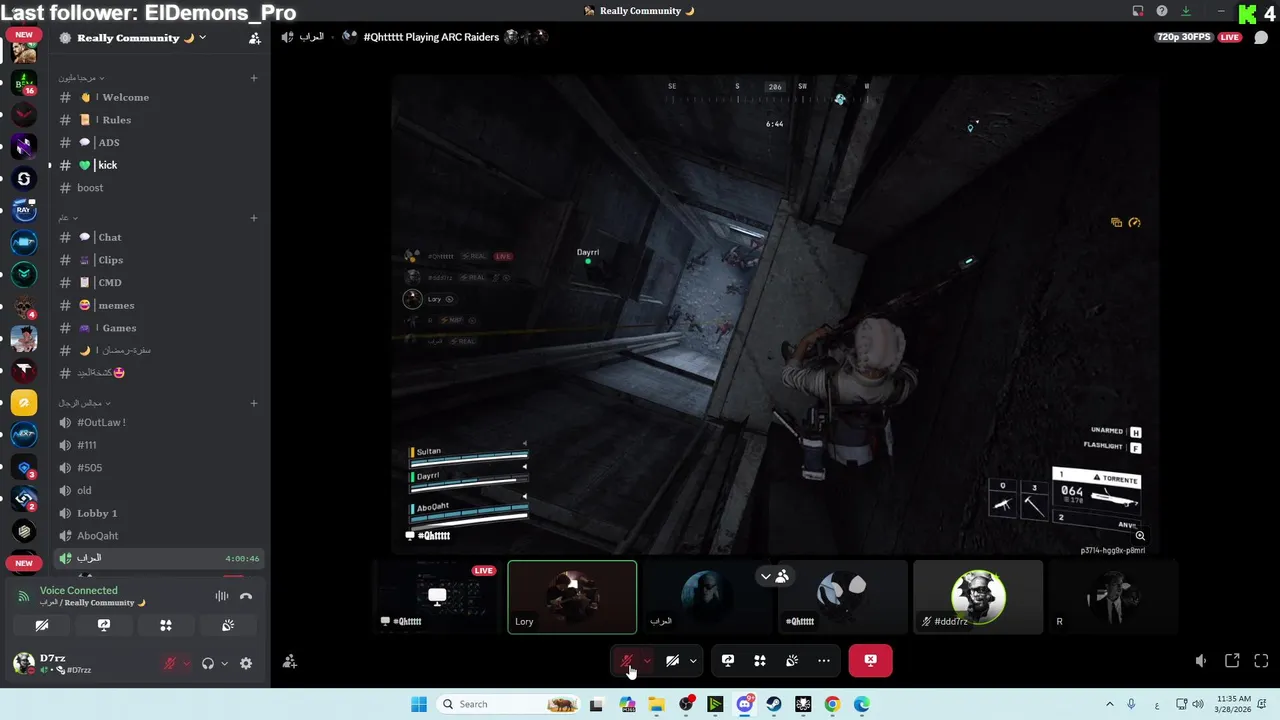The image size is (1280, 720).
Task: Open User Settings gear icon
Action: (x=246, y=663)
